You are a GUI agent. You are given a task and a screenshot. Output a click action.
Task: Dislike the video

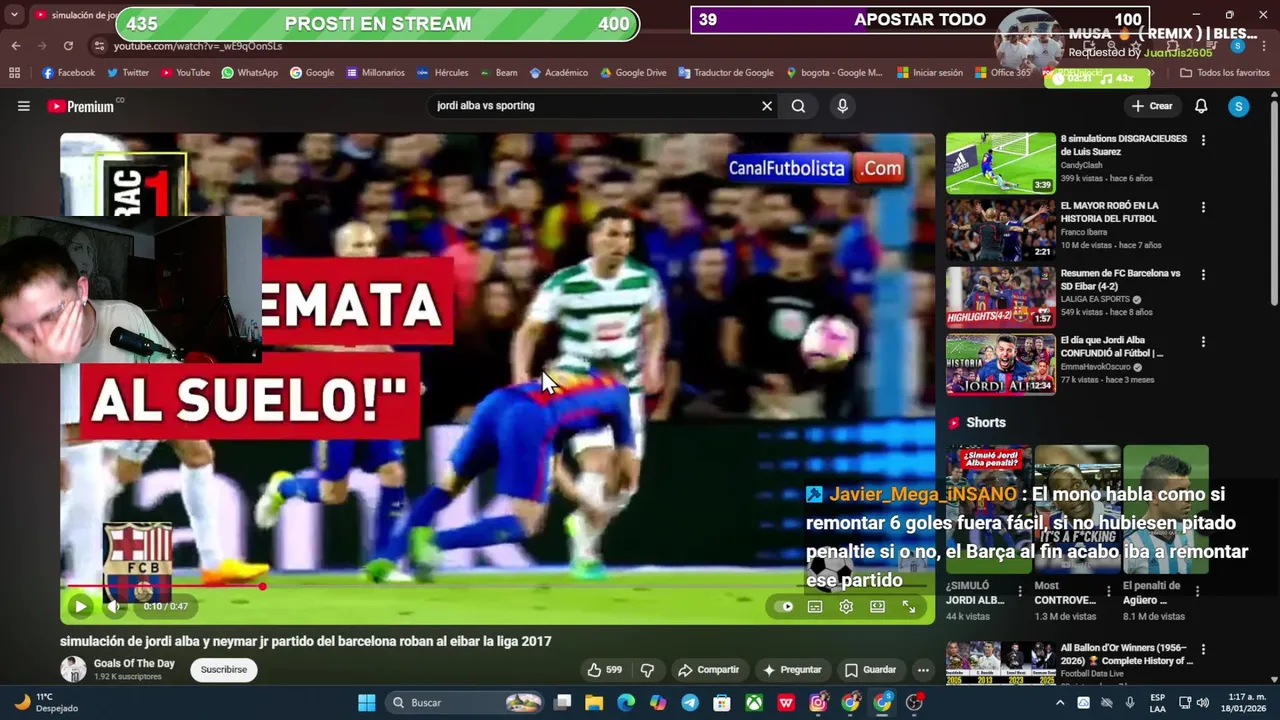point(647,670)
